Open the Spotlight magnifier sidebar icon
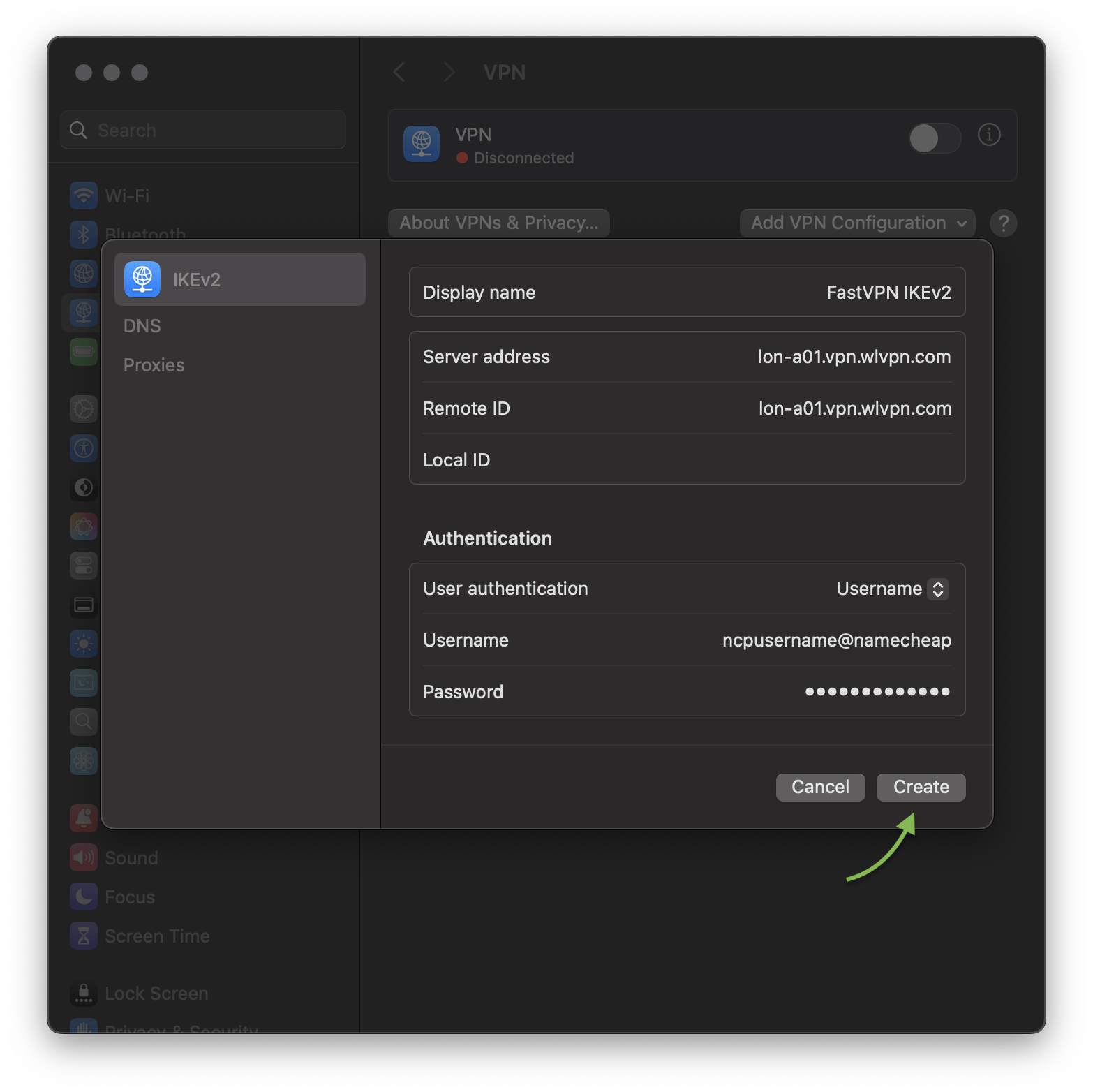The image size is (1093, 1092). click(x=84, y=721)
